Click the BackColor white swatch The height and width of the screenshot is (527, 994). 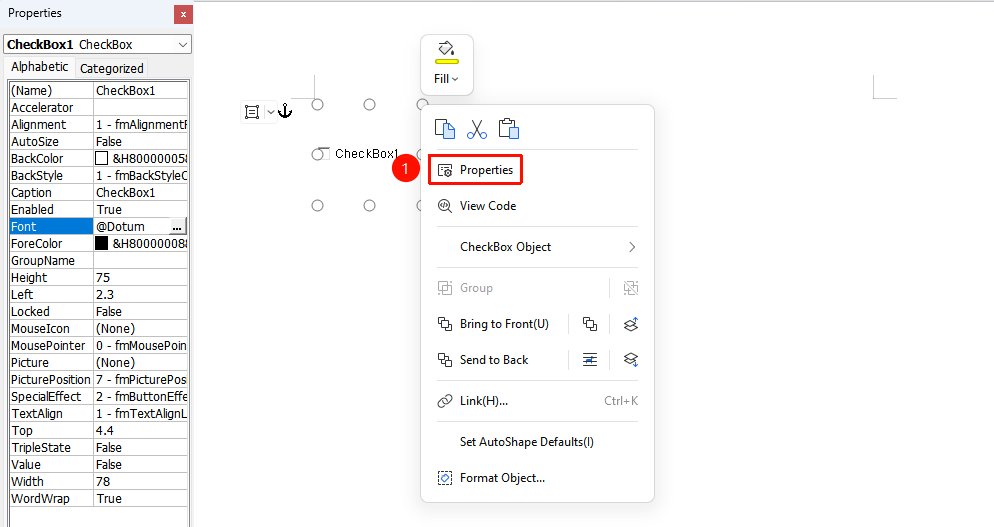[101, 158]
